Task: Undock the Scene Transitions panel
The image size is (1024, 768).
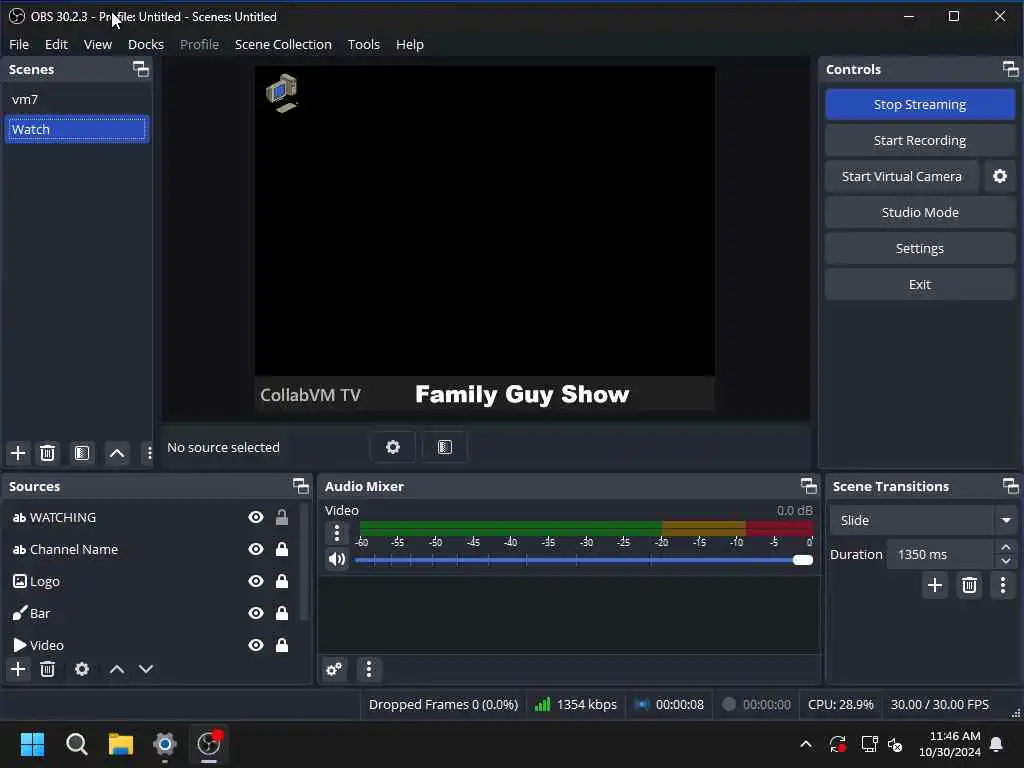Action: click(x=1010, y=486)
